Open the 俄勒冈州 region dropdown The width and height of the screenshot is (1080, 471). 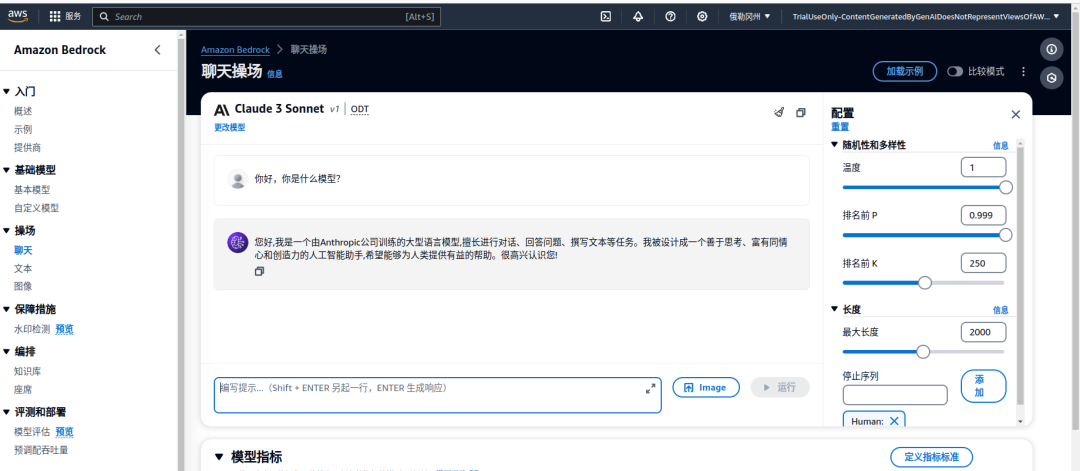click(x=749, y=17)
